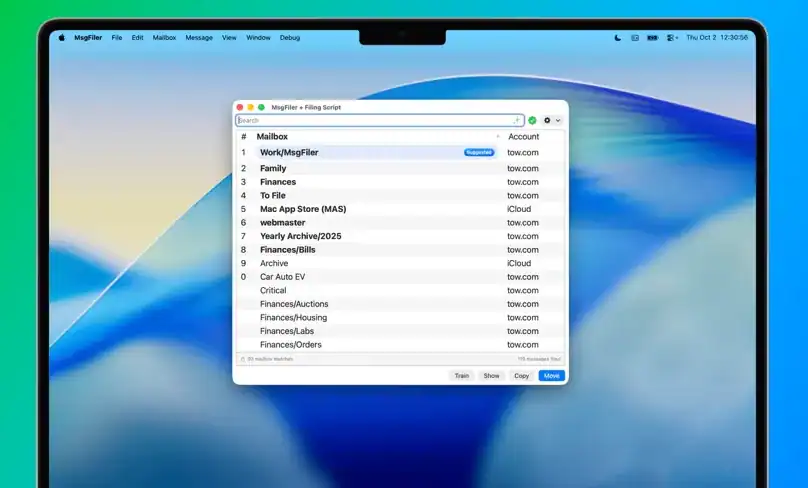Select the Car Auto EV mailbox
This screenshot has width=808, height=488.
click(x=400, y=277)
